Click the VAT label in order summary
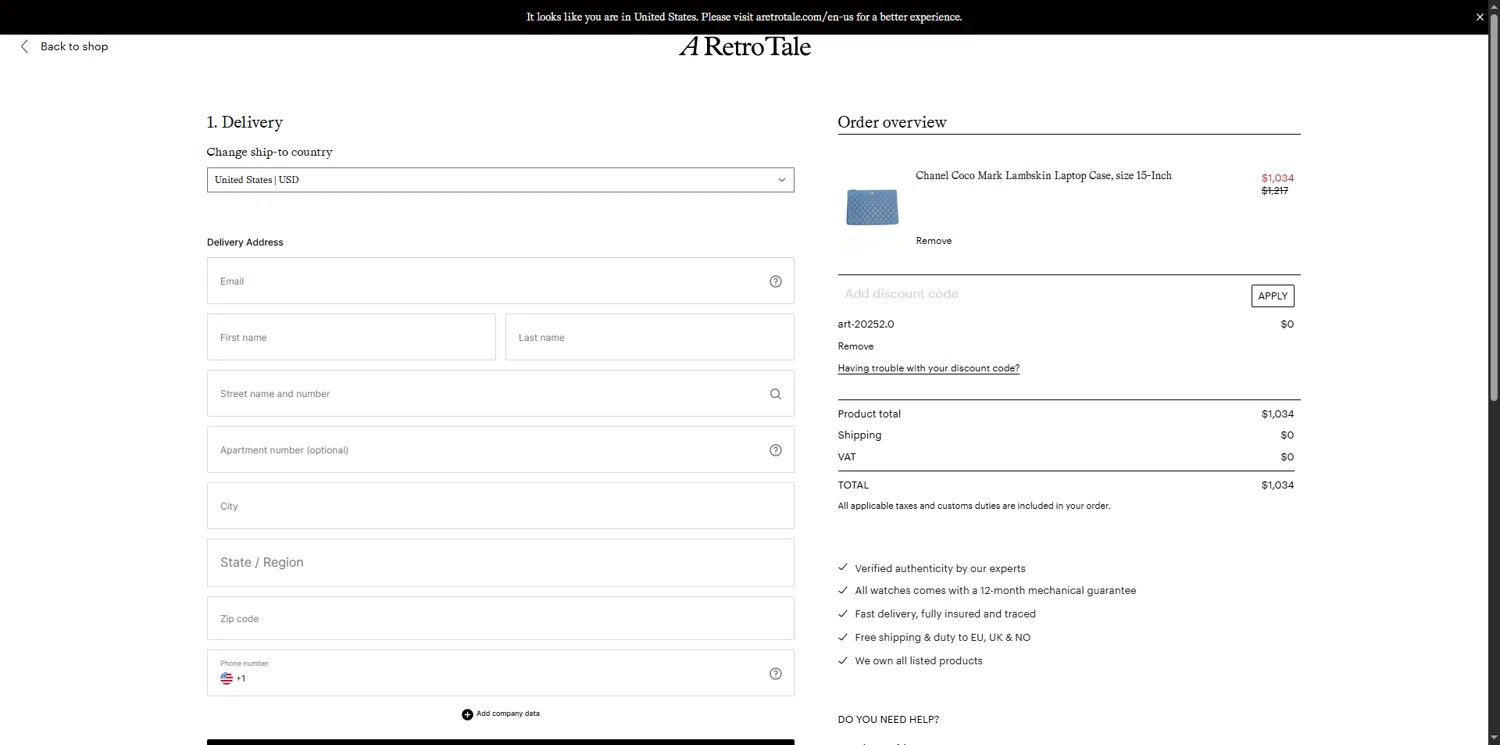Image resolution: width=1500 pixels, height=745 pixels. pos(847,457)
